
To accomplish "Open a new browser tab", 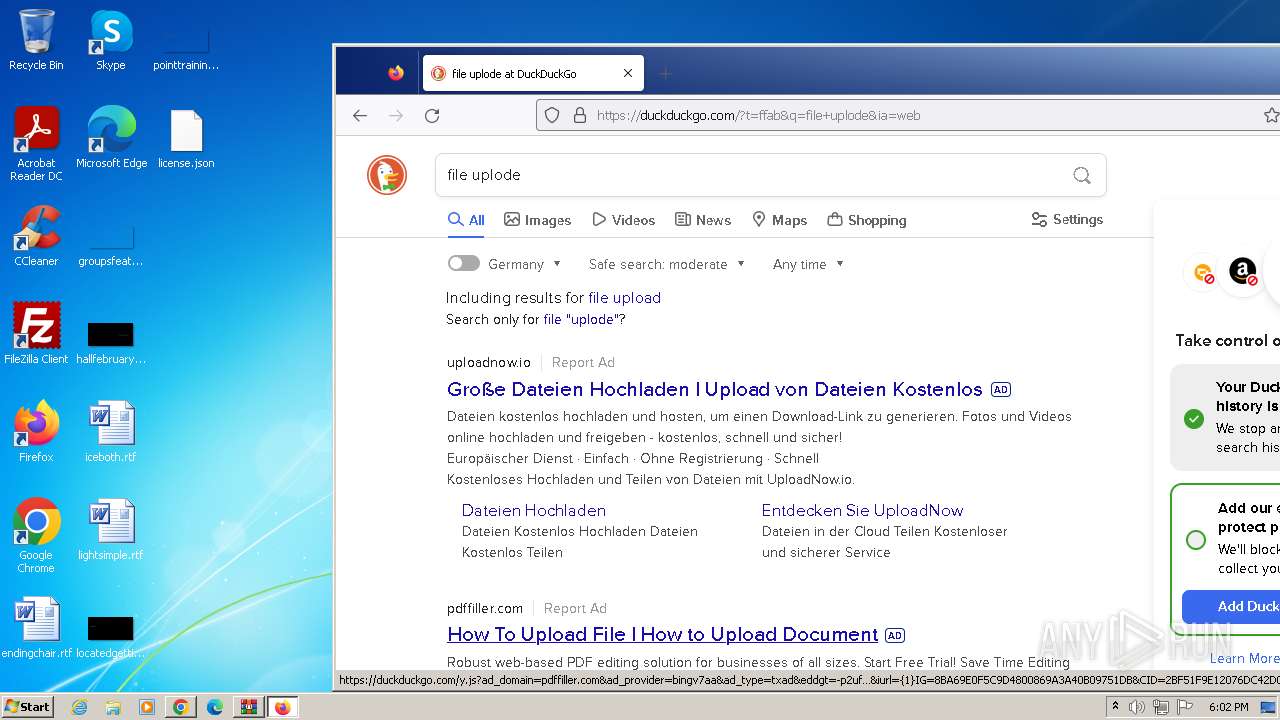I will pos(665,73).
